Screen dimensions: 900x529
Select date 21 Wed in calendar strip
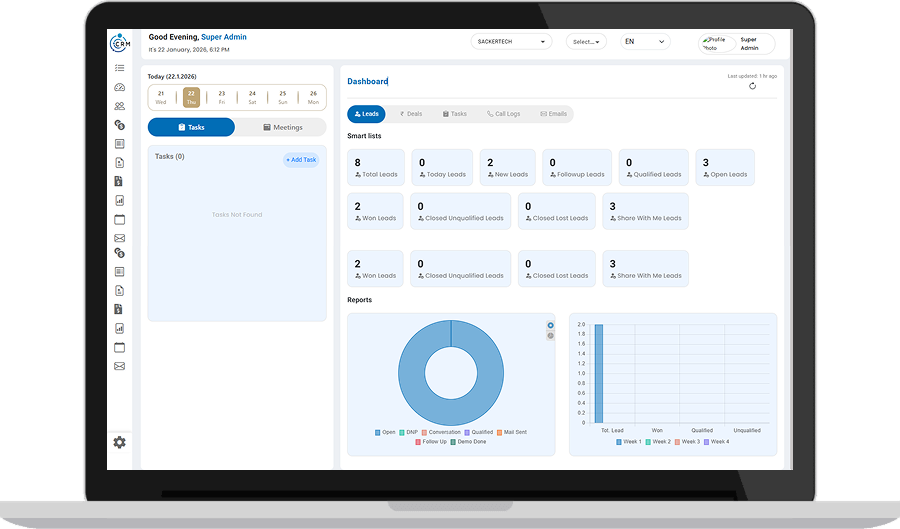[161, 98]
